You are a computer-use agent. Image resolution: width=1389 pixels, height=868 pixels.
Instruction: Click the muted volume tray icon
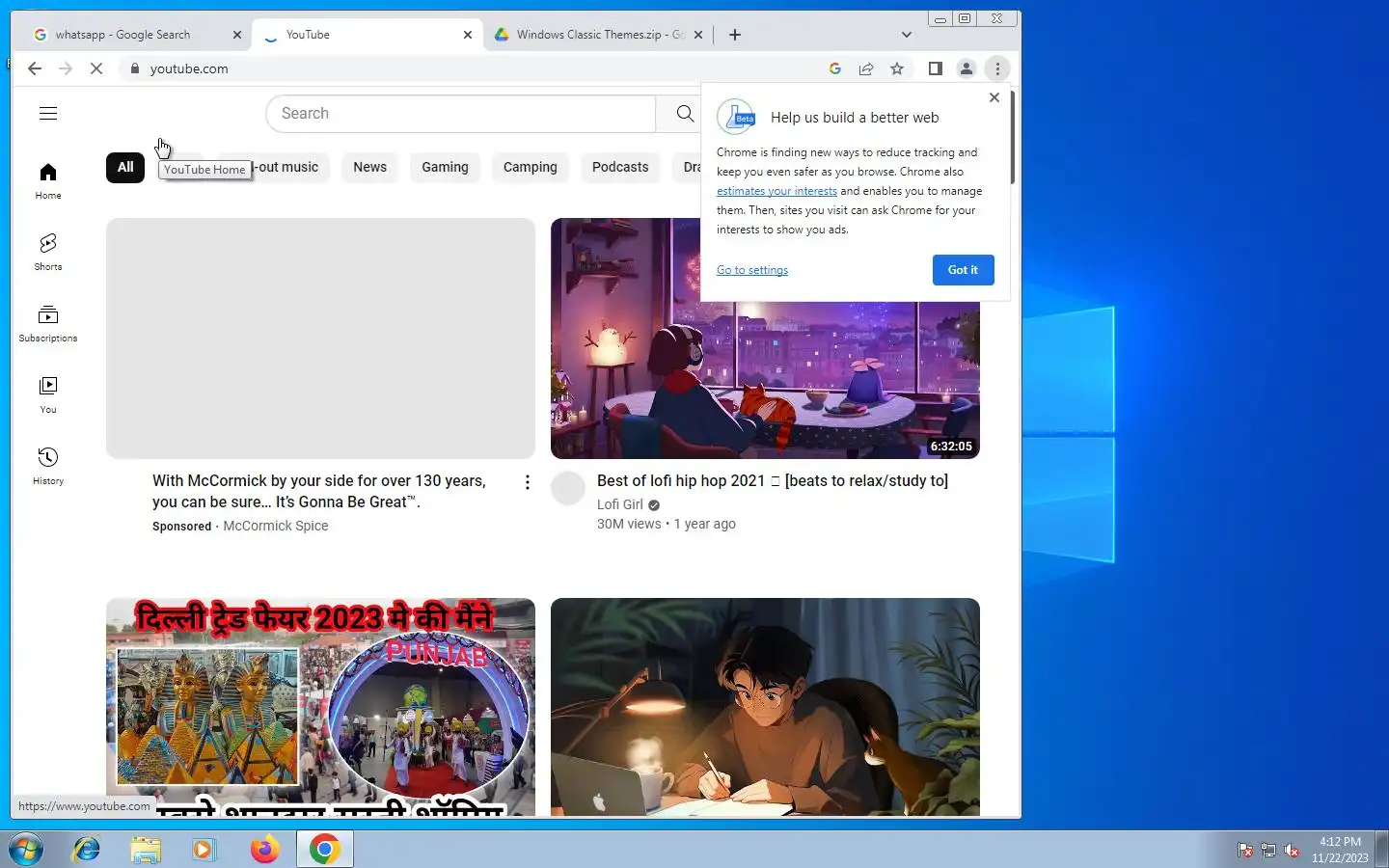pyautogui.click(x=1292, y=850)
